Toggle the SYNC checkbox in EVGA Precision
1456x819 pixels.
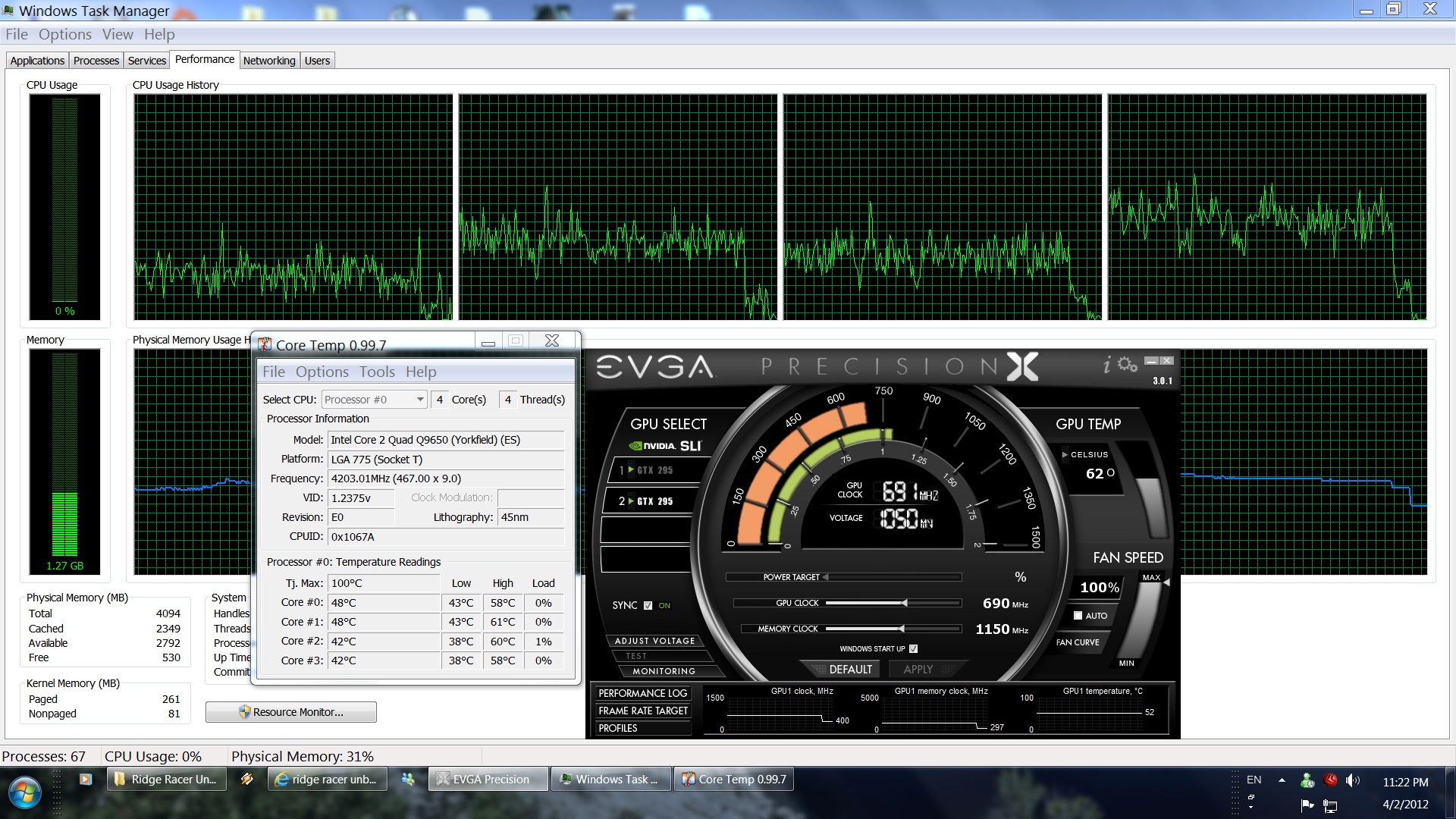tap(648, 605)
